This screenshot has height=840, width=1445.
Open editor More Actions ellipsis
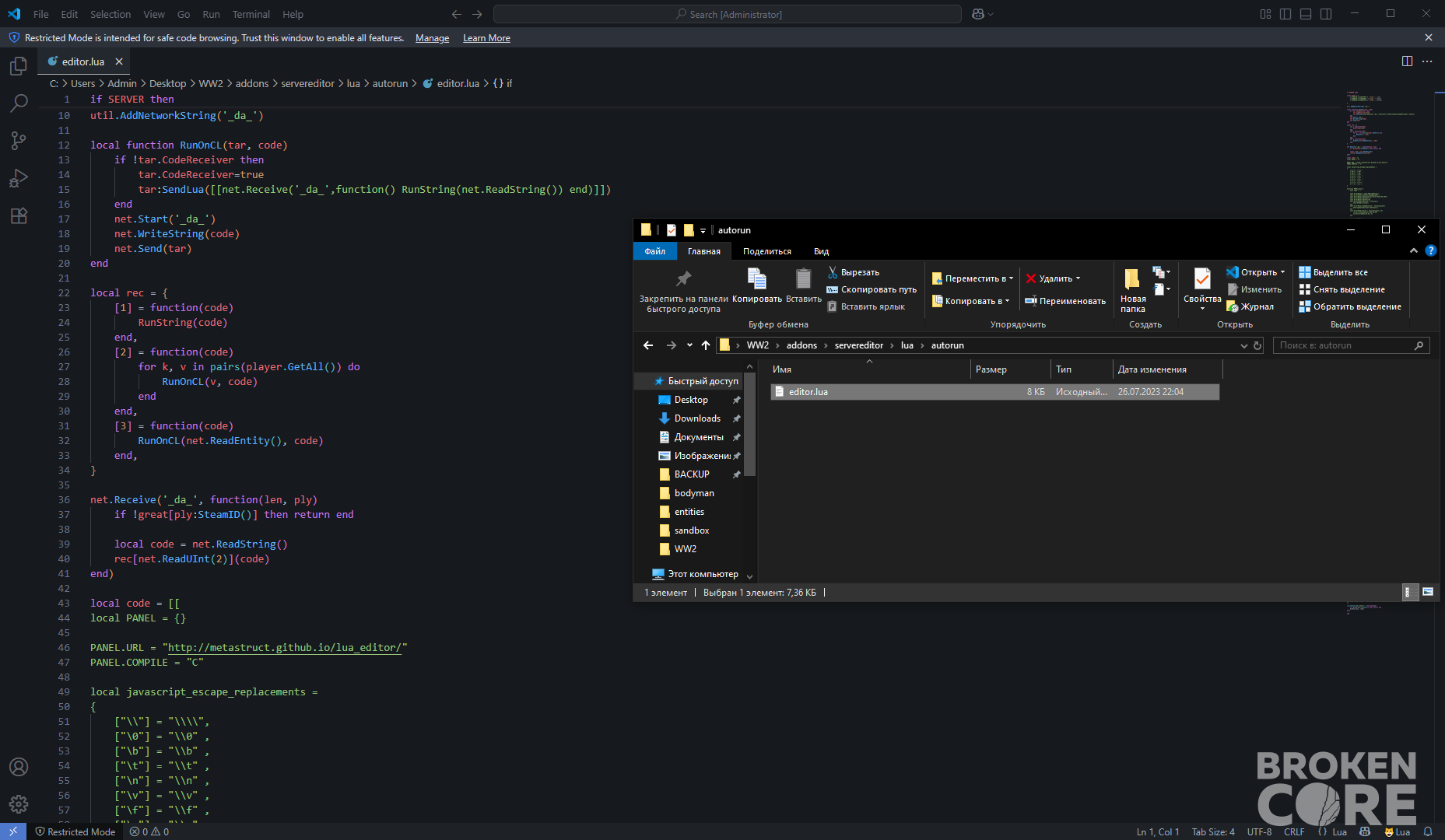tap(1427, 61)
